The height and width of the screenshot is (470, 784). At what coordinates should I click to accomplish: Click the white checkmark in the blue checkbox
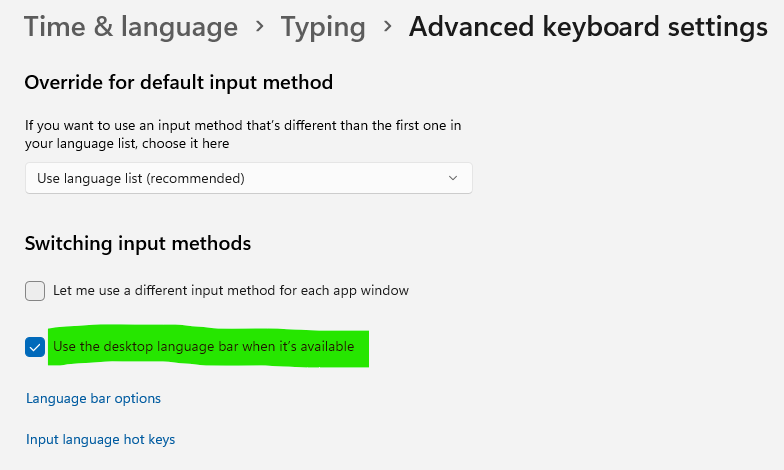click(x=35, y=348)
